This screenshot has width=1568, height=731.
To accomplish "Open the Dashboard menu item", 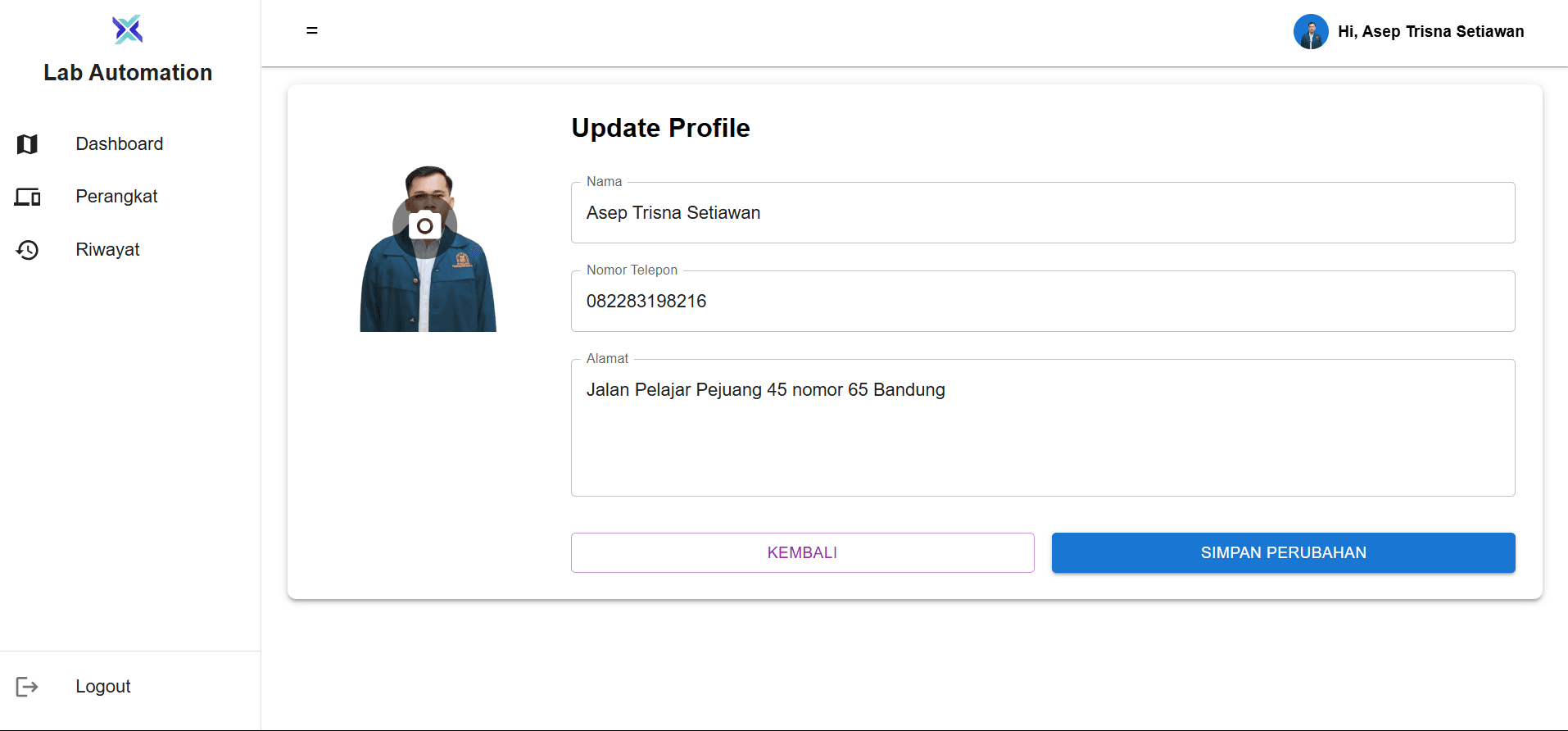I will coord(120,144).
